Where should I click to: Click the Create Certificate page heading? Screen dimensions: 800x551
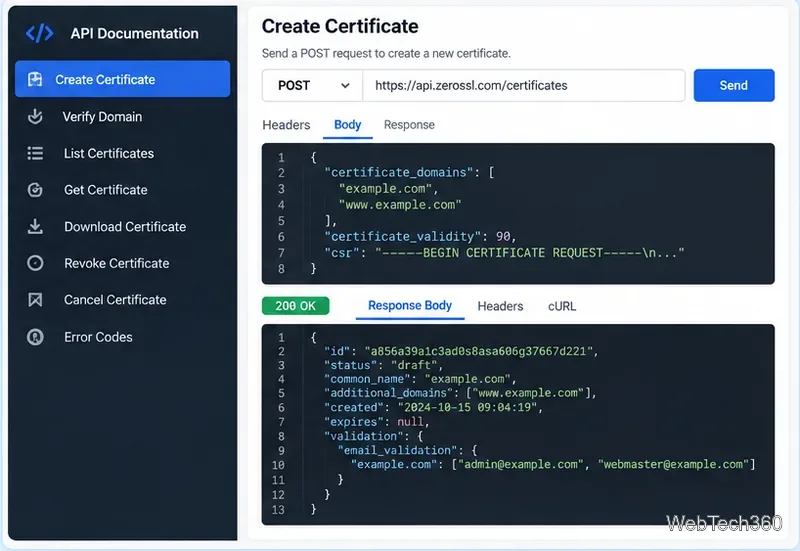tap(340, 26)
